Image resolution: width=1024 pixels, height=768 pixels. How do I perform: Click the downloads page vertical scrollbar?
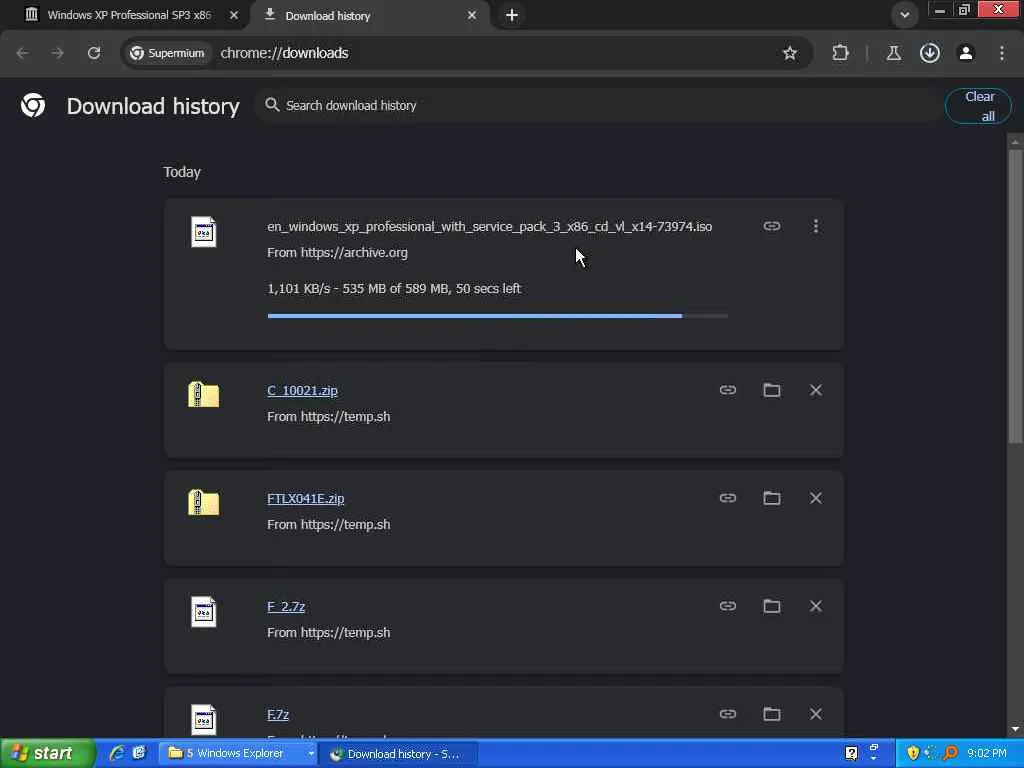click(1015, 297)
